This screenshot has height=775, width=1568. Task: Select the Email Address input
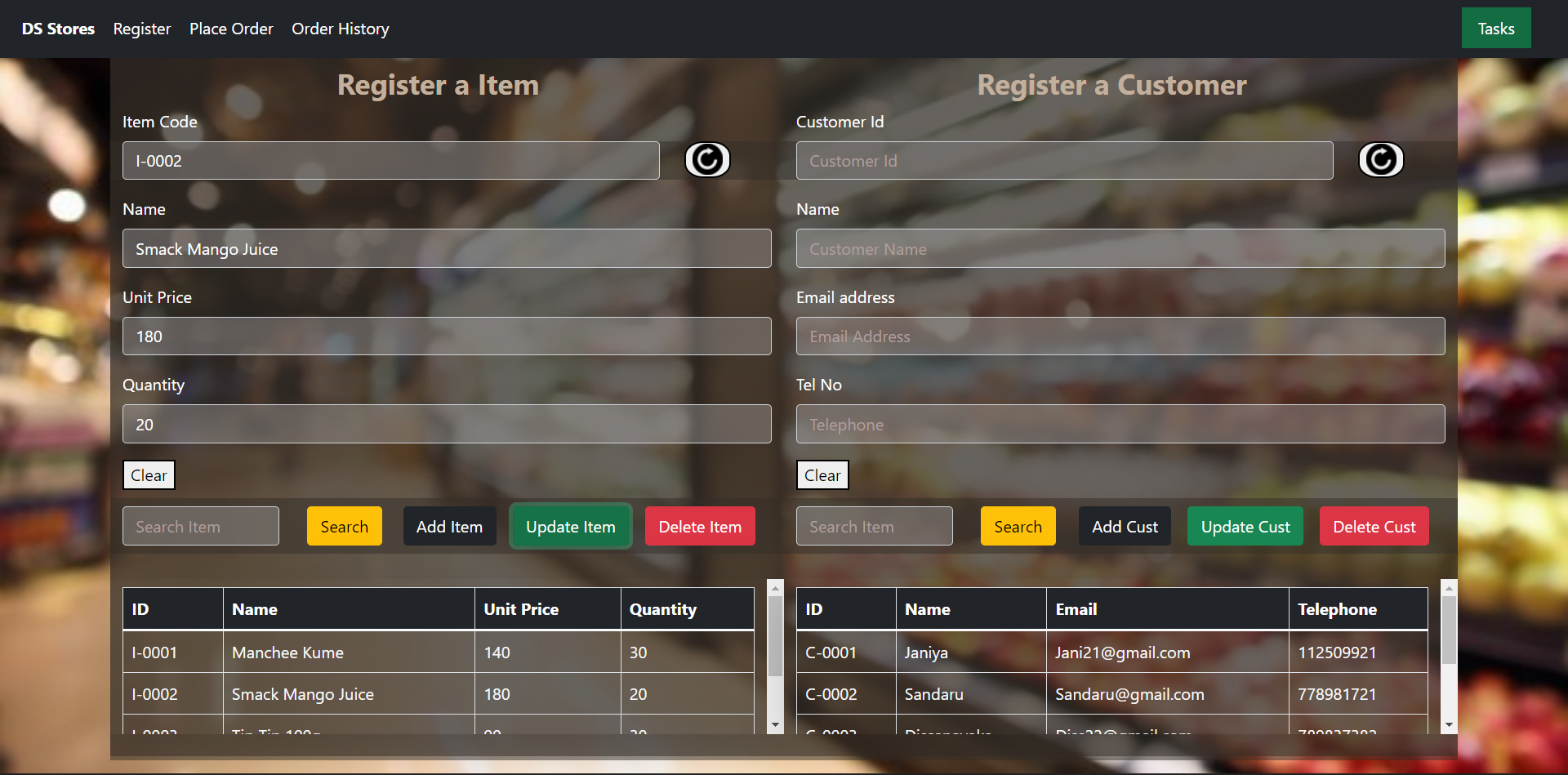1120,336
